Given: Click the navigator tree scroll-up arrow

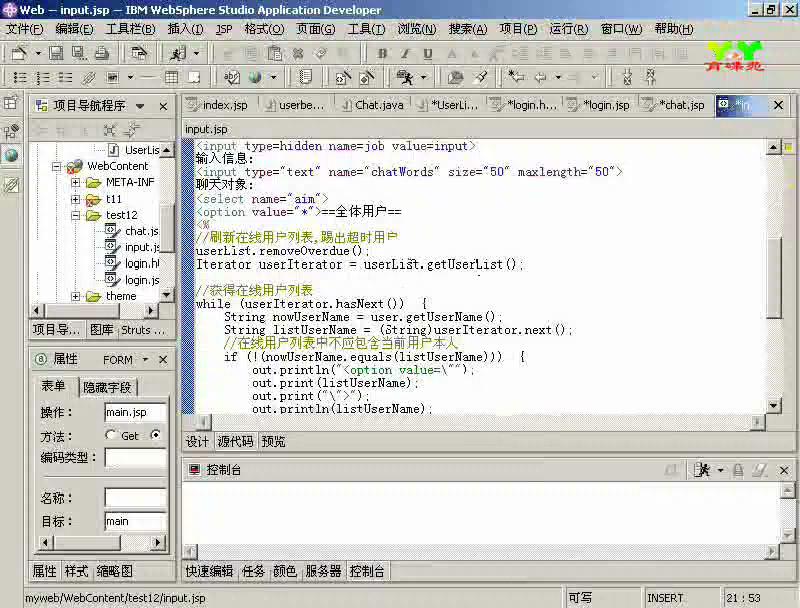Looking at the screenshot, I should click(x=166, y=149).
